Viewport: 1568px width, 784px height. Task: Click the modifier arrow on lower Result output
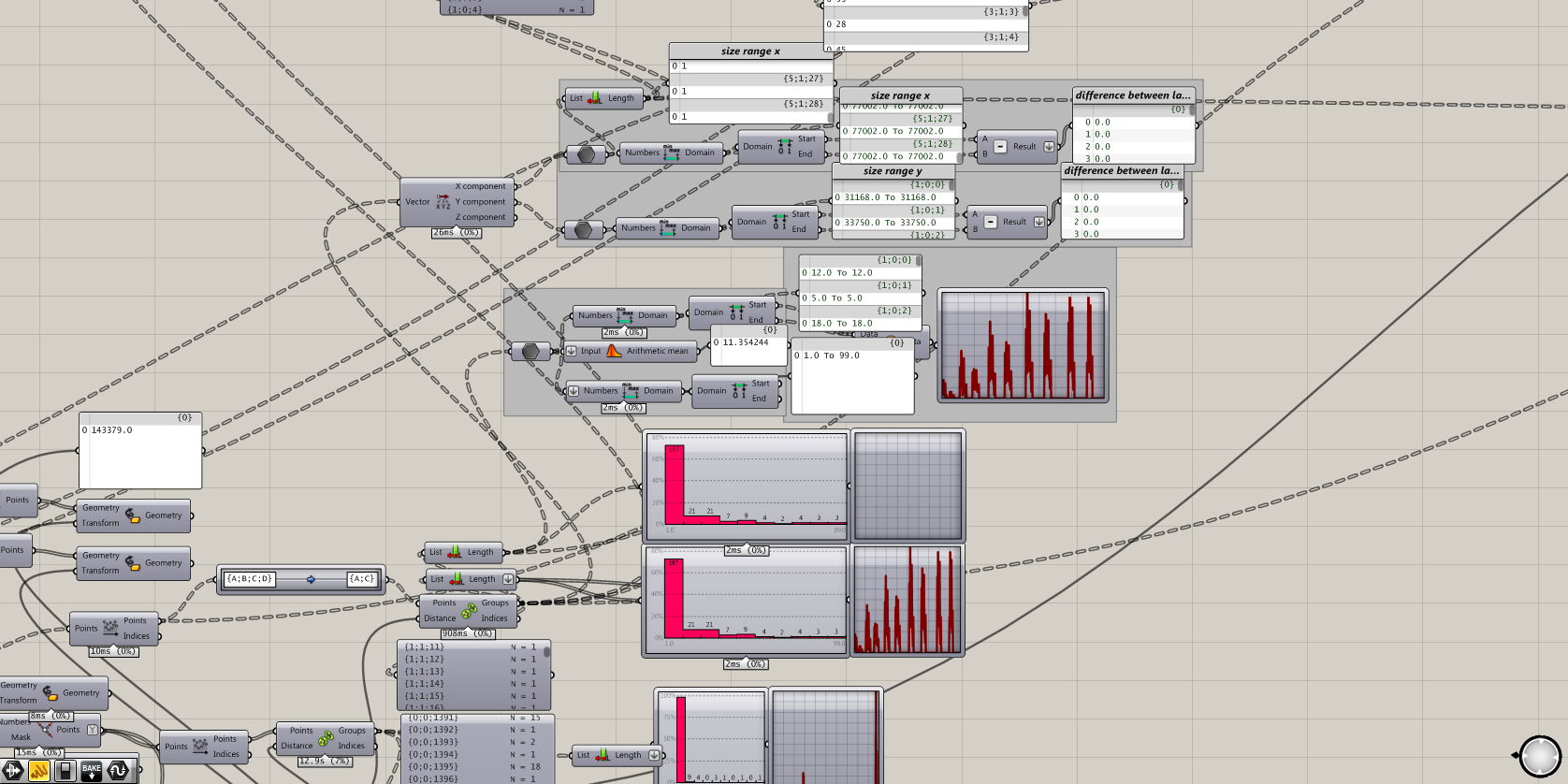click(1038, 222)
